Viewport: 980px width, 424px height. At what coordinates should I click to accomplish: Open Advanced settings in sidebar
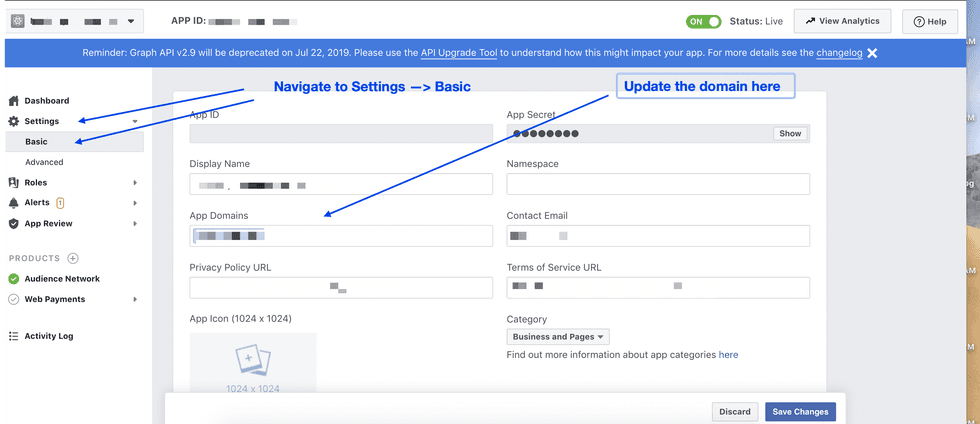44,162
